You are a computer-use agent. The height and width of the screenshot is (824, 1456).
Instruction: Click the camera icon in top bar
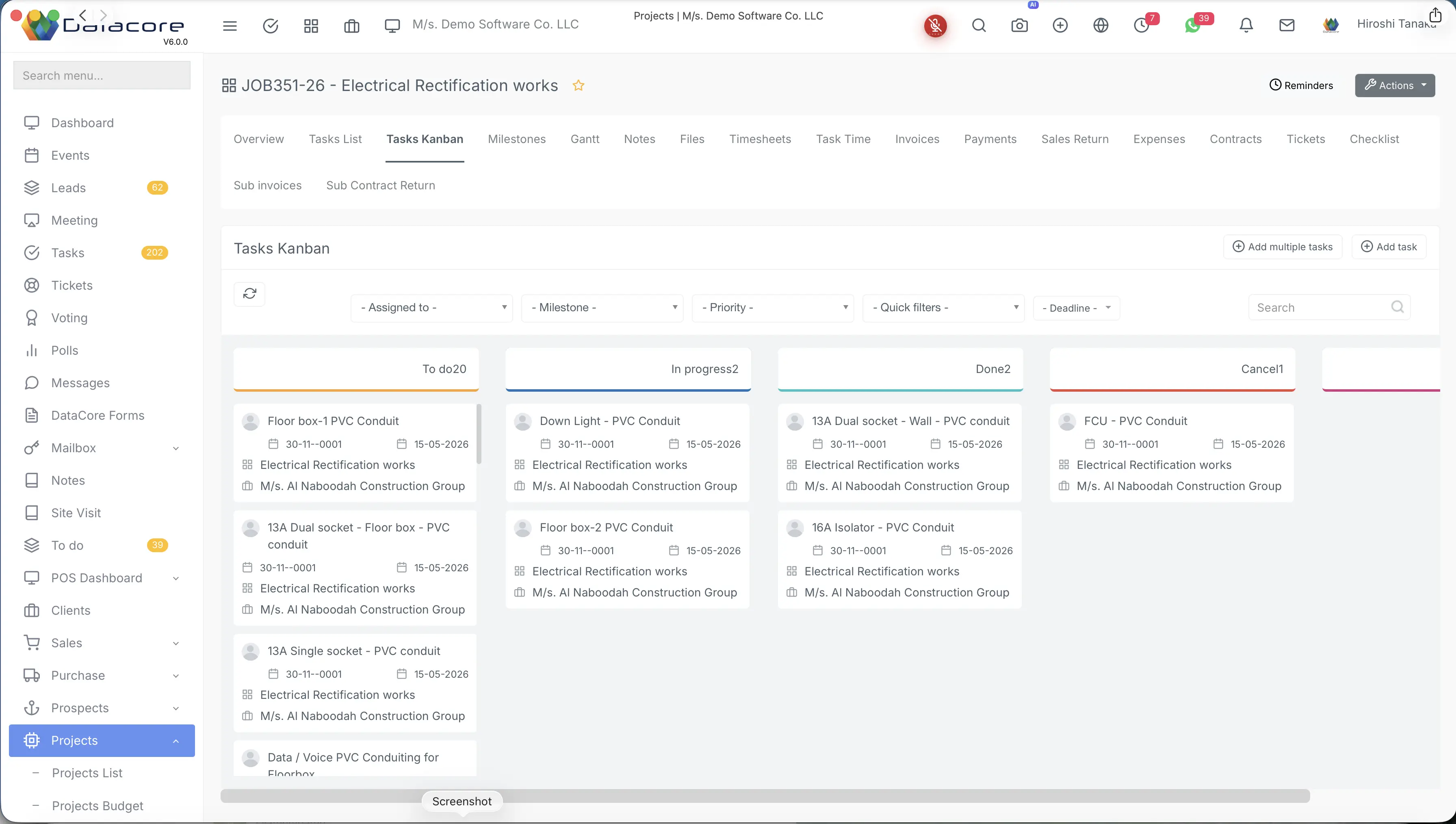(1019, 26)
